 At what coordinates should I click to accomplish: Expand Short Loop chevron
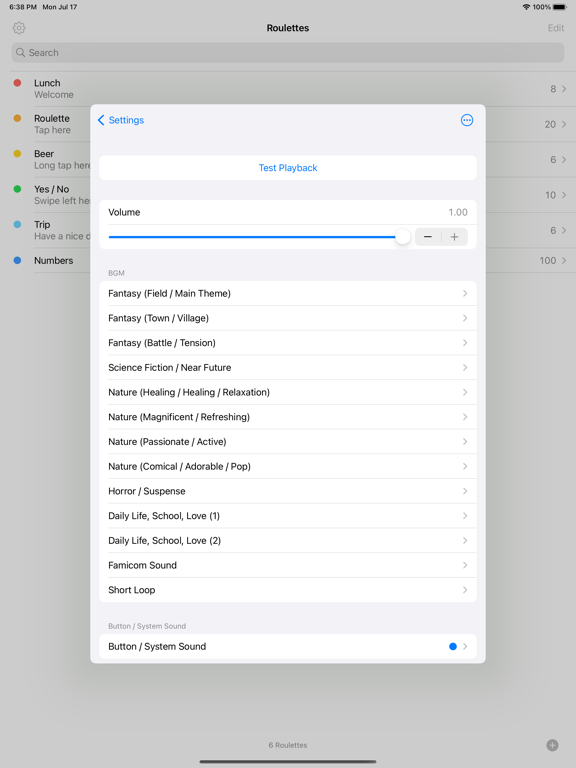465,590
